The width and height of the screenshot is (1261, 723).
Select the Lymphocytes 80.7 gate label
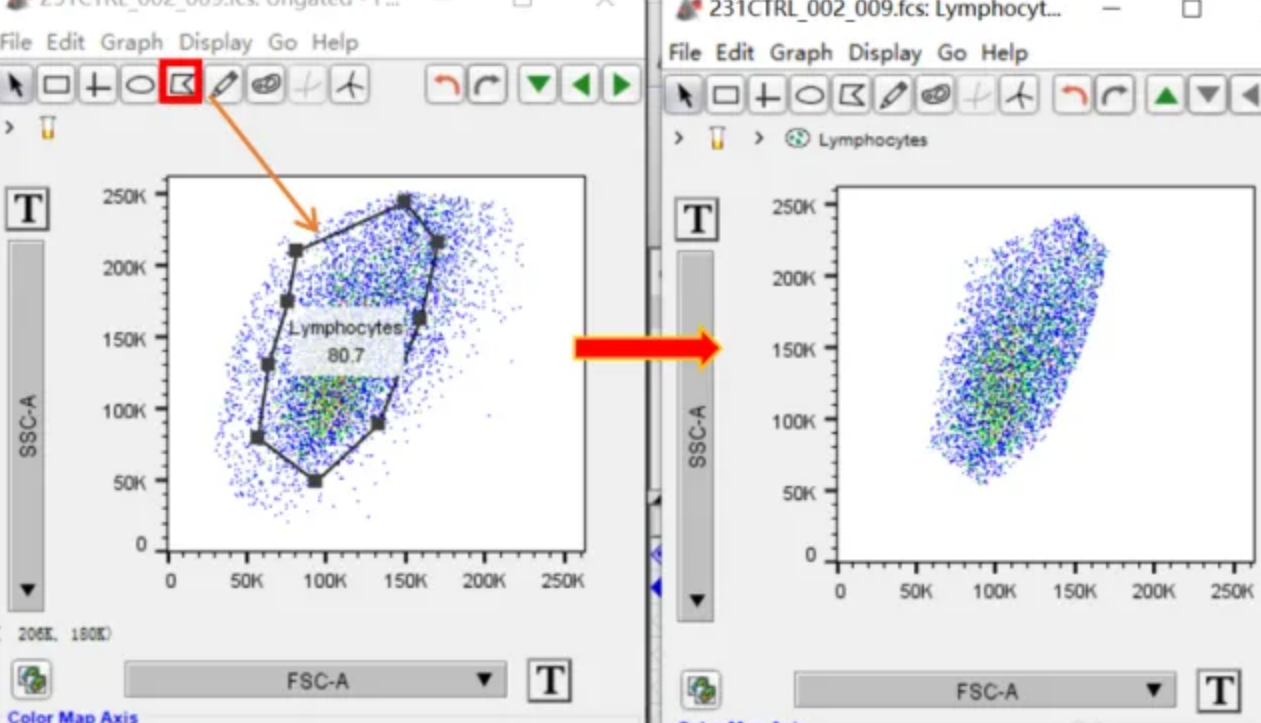346,341
